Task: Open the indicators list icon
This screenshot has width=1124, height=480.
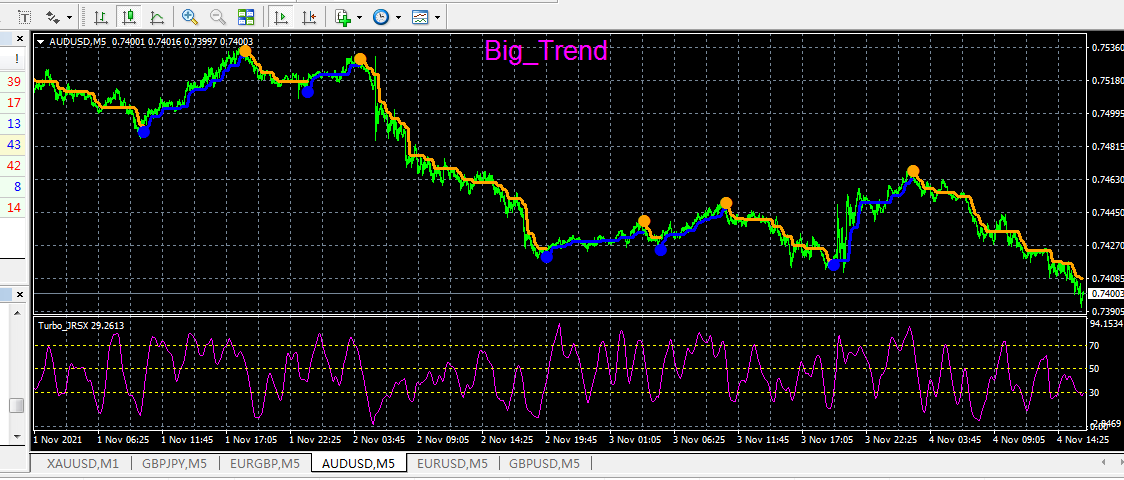Action: coord(343,16)
